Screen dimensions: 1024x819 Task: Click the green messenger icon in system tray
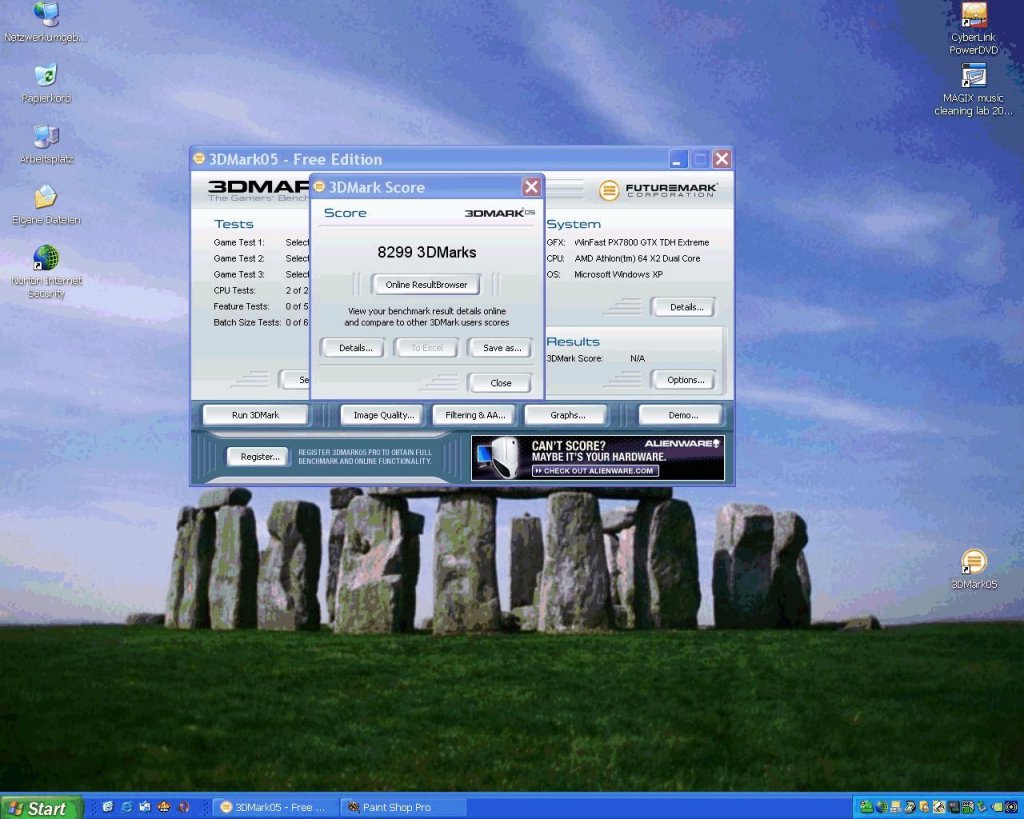pyautogui.click(x=867, y=807)
